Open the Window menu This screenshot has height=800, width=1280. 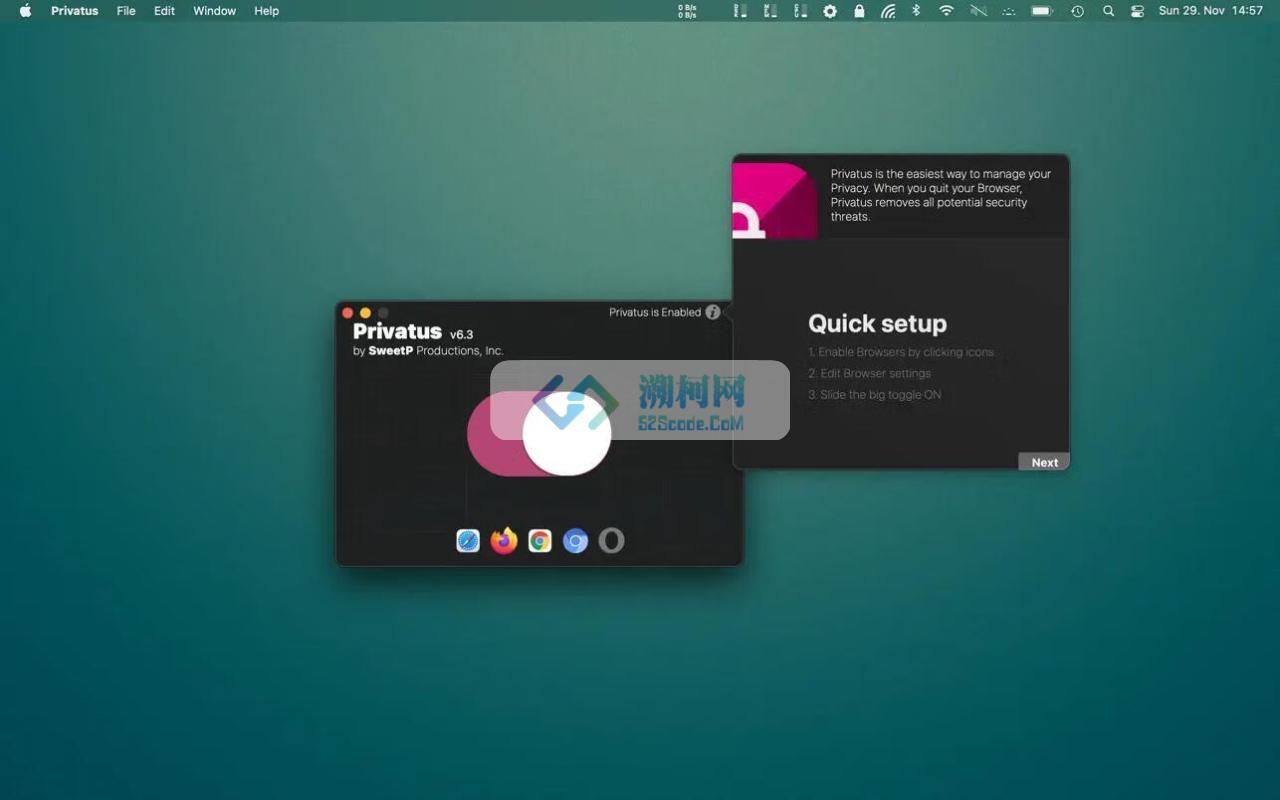(214, 11)
